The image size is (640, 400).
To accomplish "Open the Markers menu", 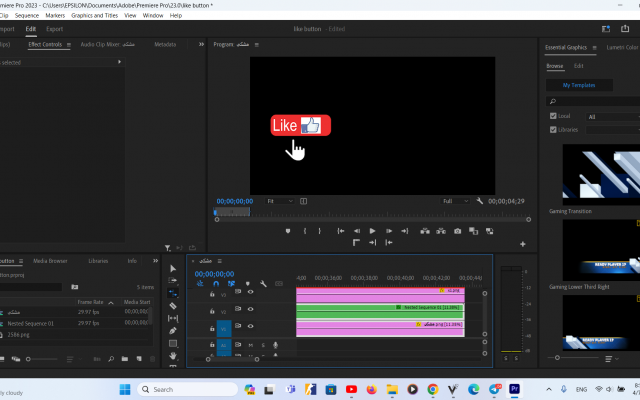I will coord(55,16).
